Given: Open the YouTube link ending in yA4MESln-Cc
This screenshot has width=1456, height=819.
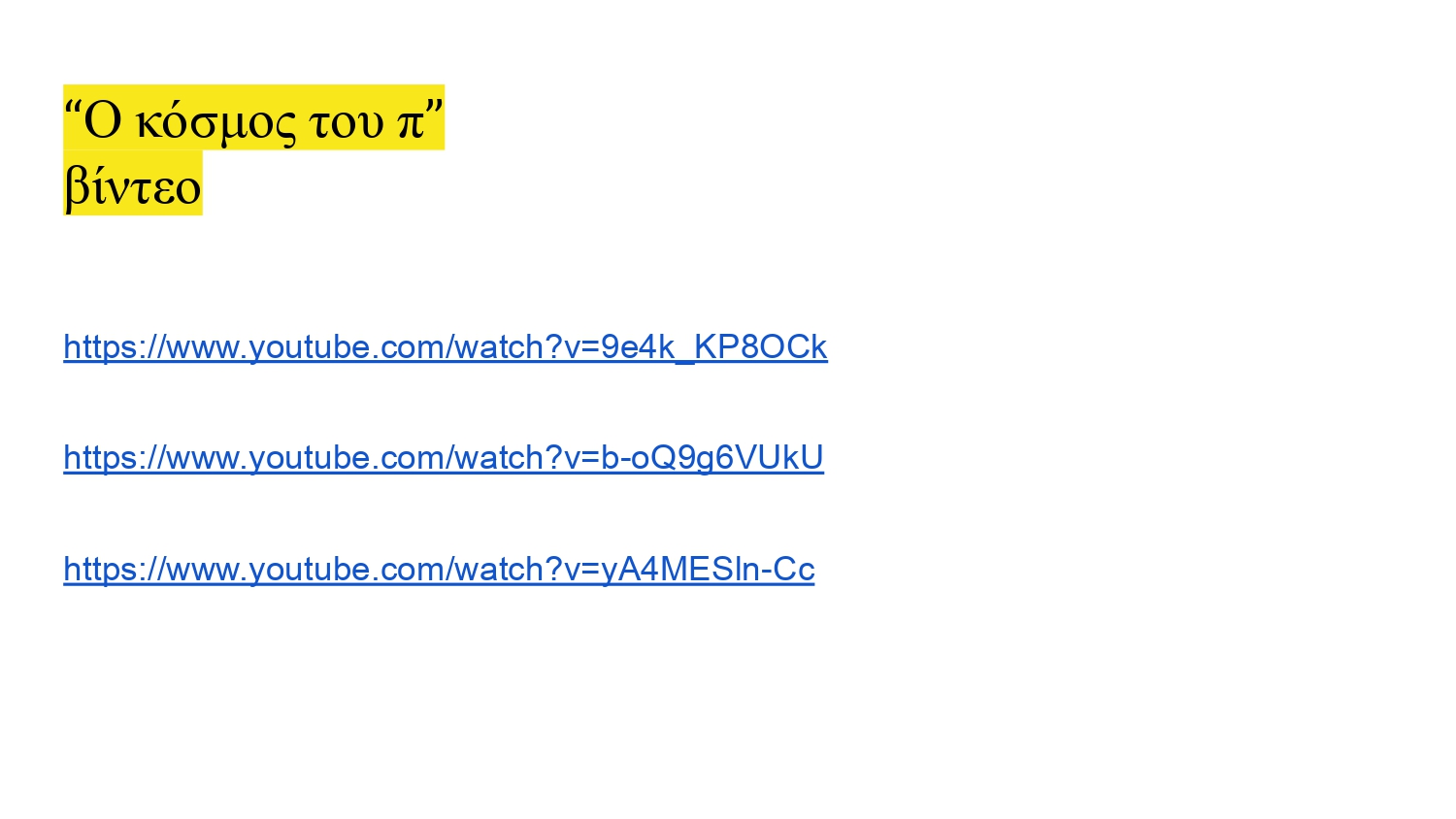Looking at the screenshot, I should (439, 569).
